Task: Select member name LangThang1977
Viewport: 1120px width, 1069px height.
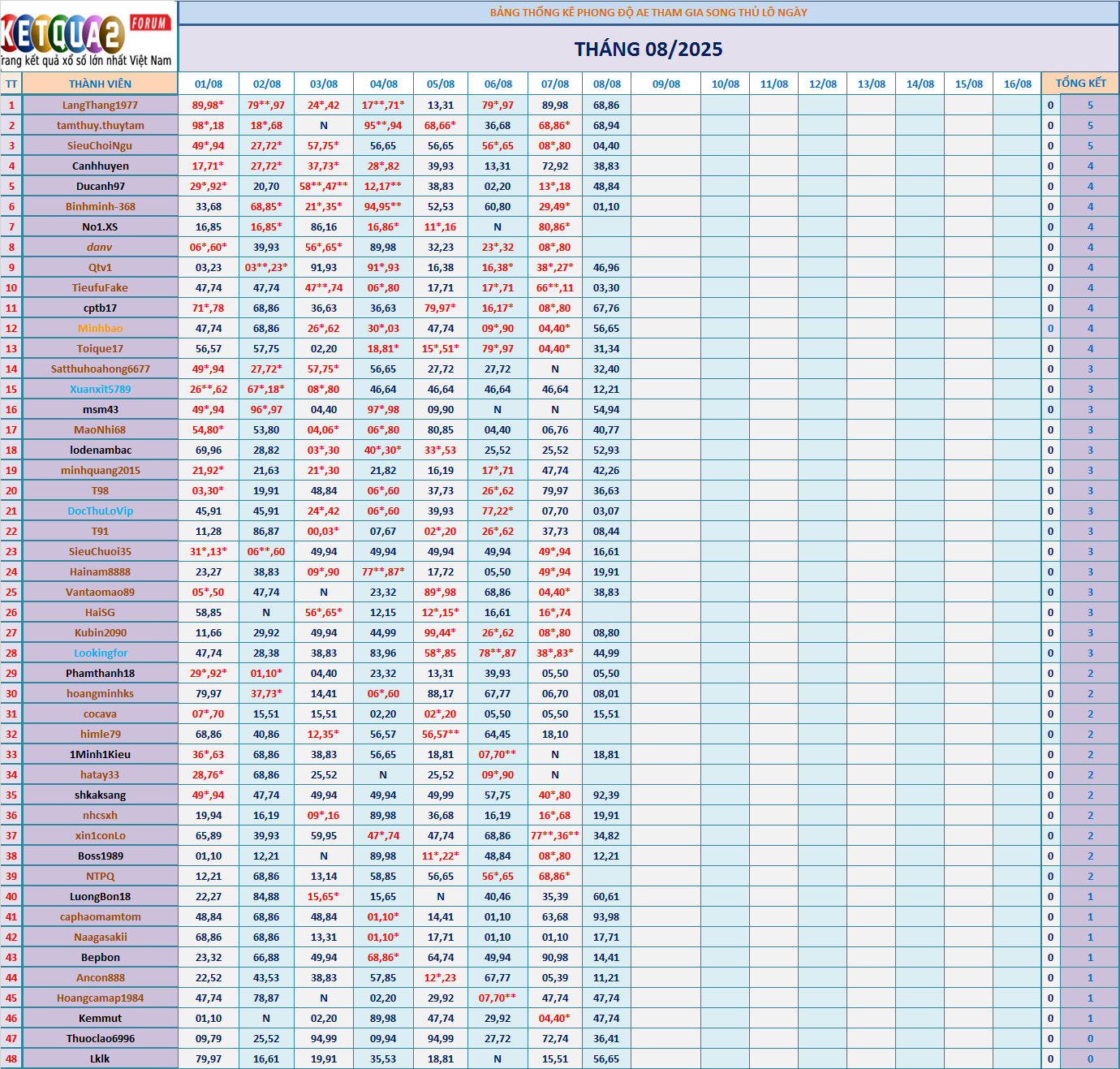Action: pyautogui.click(x=100, y=105)
